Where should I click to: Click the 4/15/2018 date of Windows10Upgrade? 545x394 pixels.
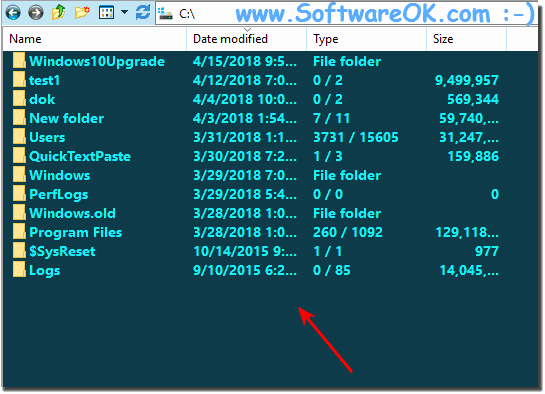245,61
